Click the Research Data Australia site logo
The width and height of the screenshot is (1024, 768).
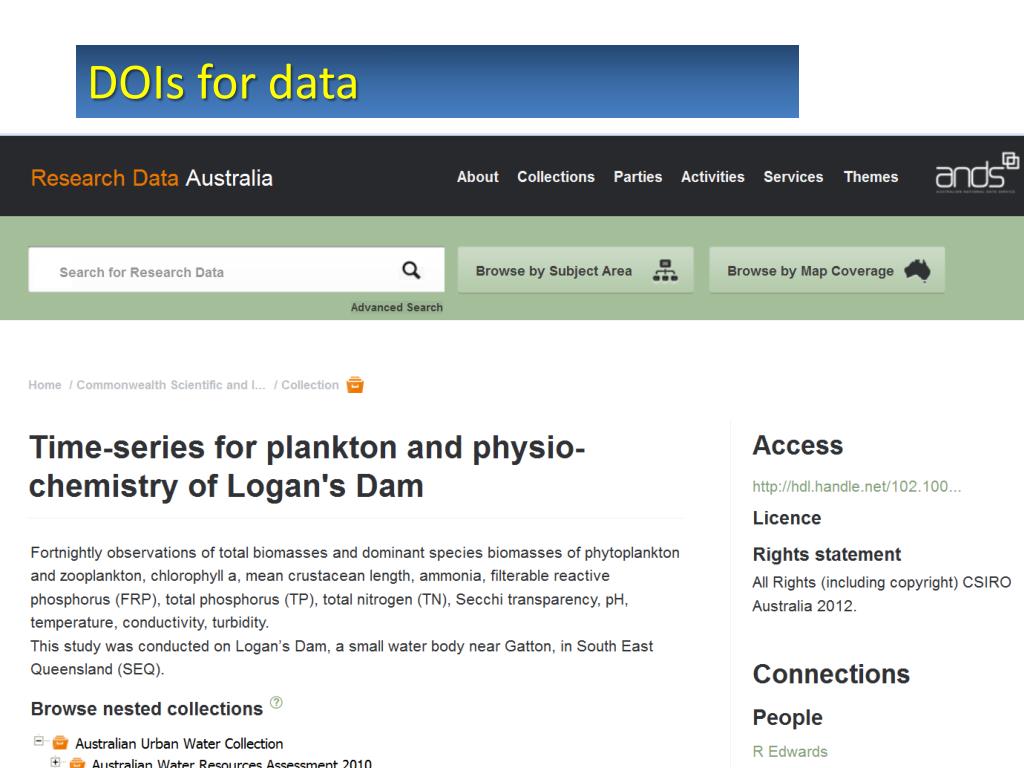[x=152, y=178]
